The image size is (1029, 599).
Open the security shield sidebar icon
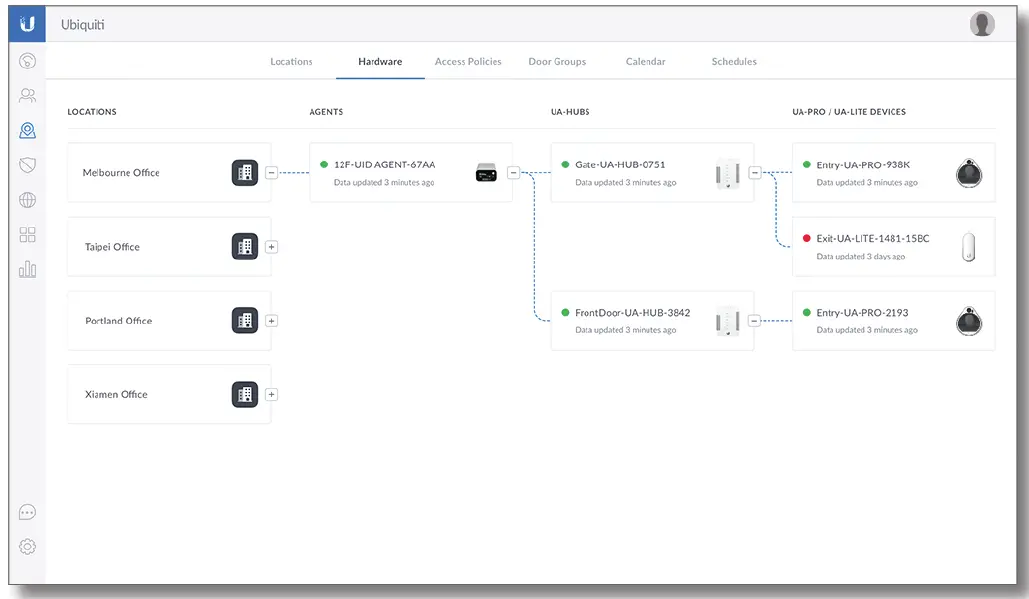(x=27, y=165)
